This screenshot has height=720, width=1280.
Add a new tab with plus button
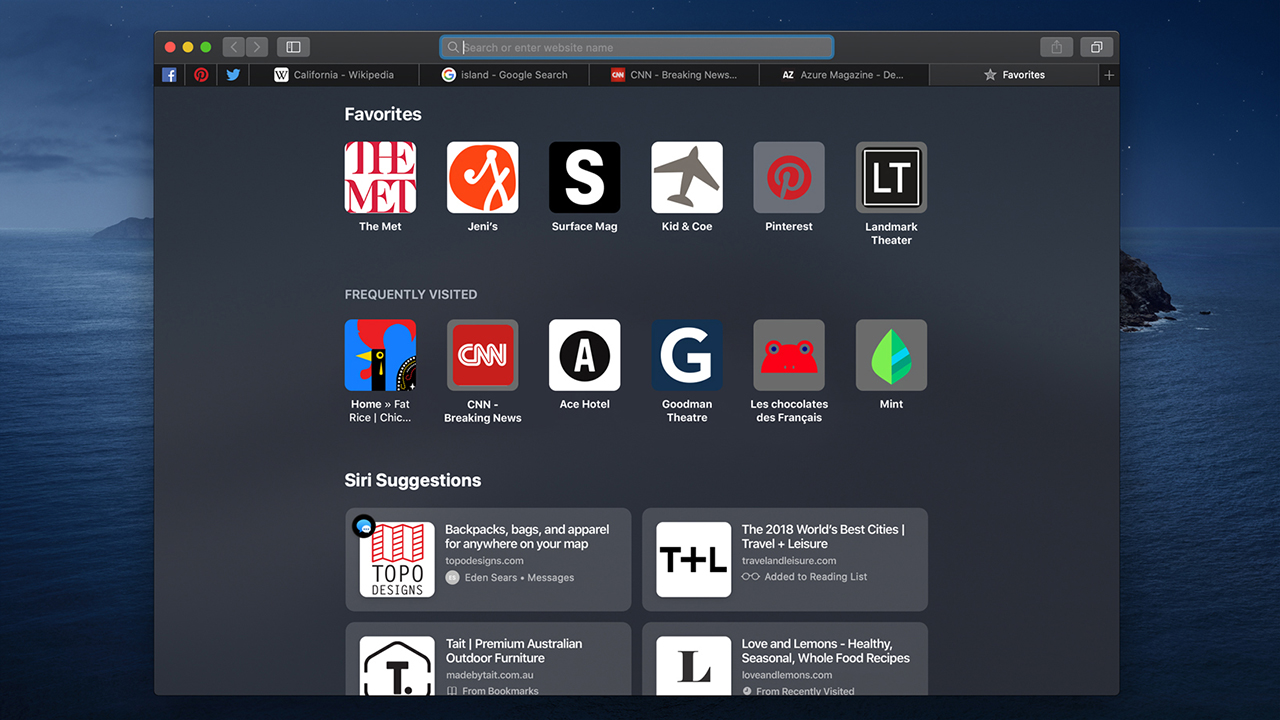pyautogui.click(x=1108, y=75)
